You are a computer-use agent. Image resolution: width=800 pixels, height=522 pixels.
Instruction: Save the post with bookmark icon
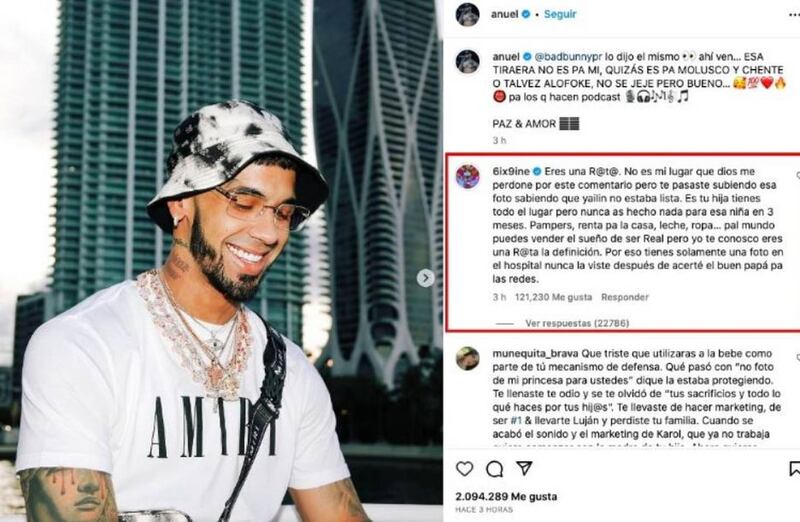click(x=795, y=469)
